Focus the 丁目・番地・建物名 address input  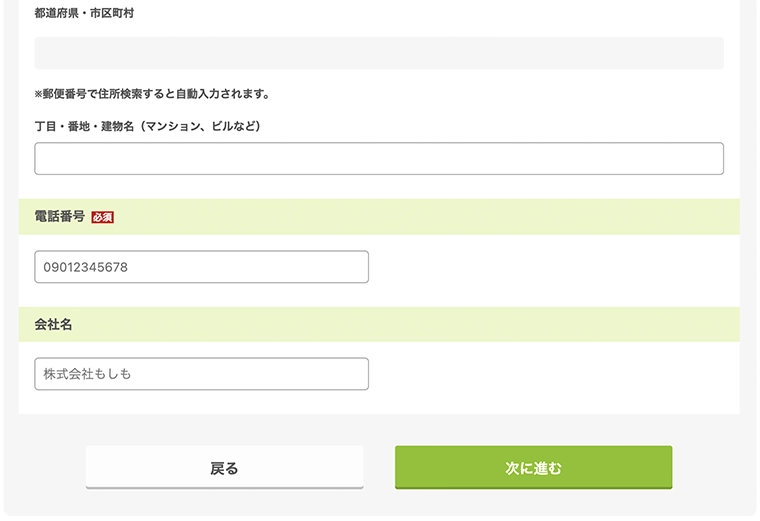[x=379, y=158]
